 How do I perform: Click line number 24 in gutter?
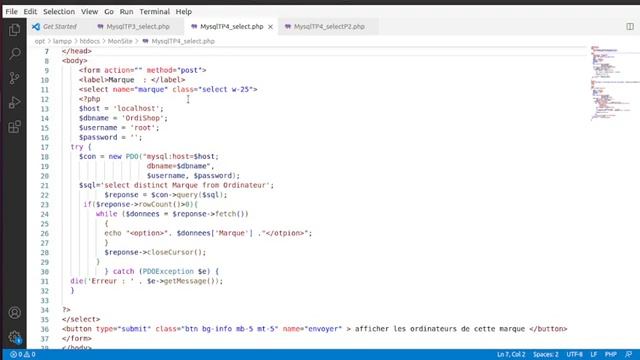coord(44,214)
